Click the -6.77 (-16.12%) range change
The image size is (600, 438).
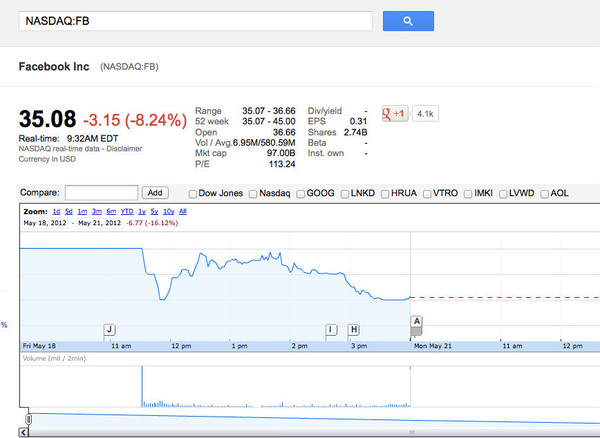coord(152,223)
